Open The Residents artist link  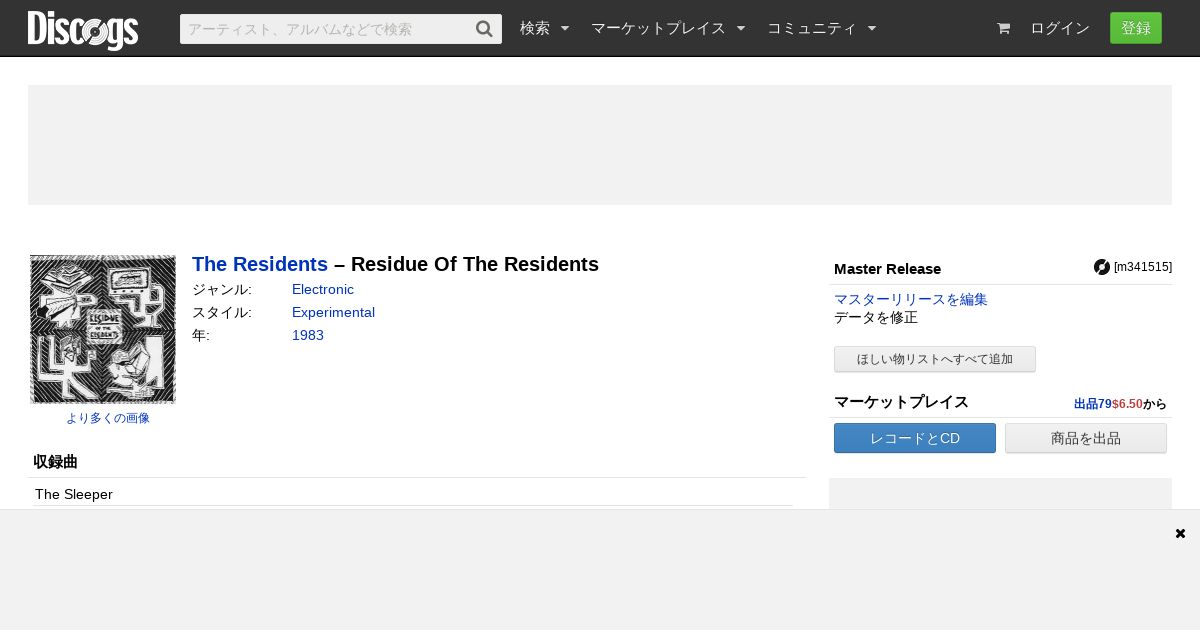(x=260, y=264)
